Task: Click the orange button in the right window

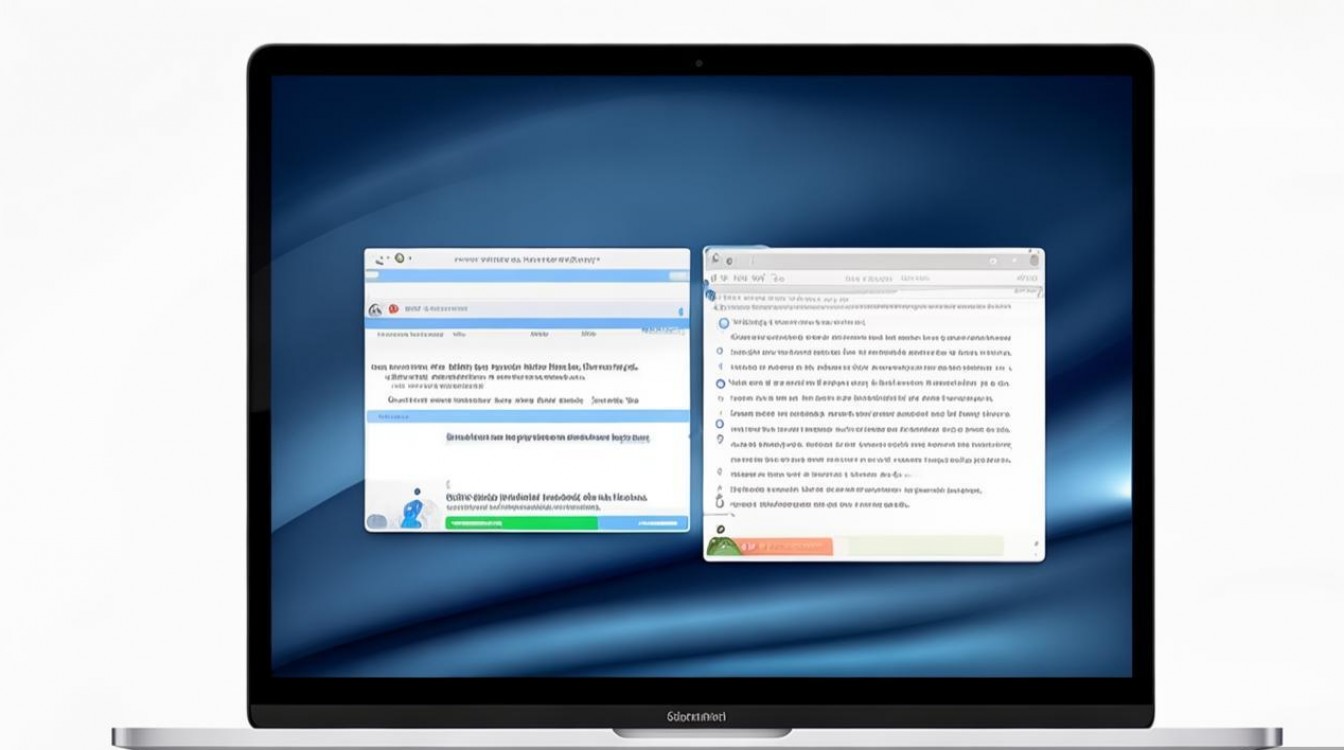Action: point(785,546)
